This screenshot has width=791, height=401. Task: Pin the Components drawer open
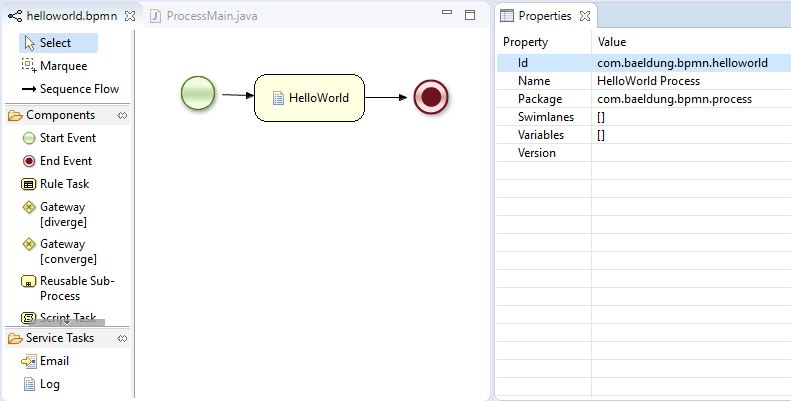coord(122,115)
